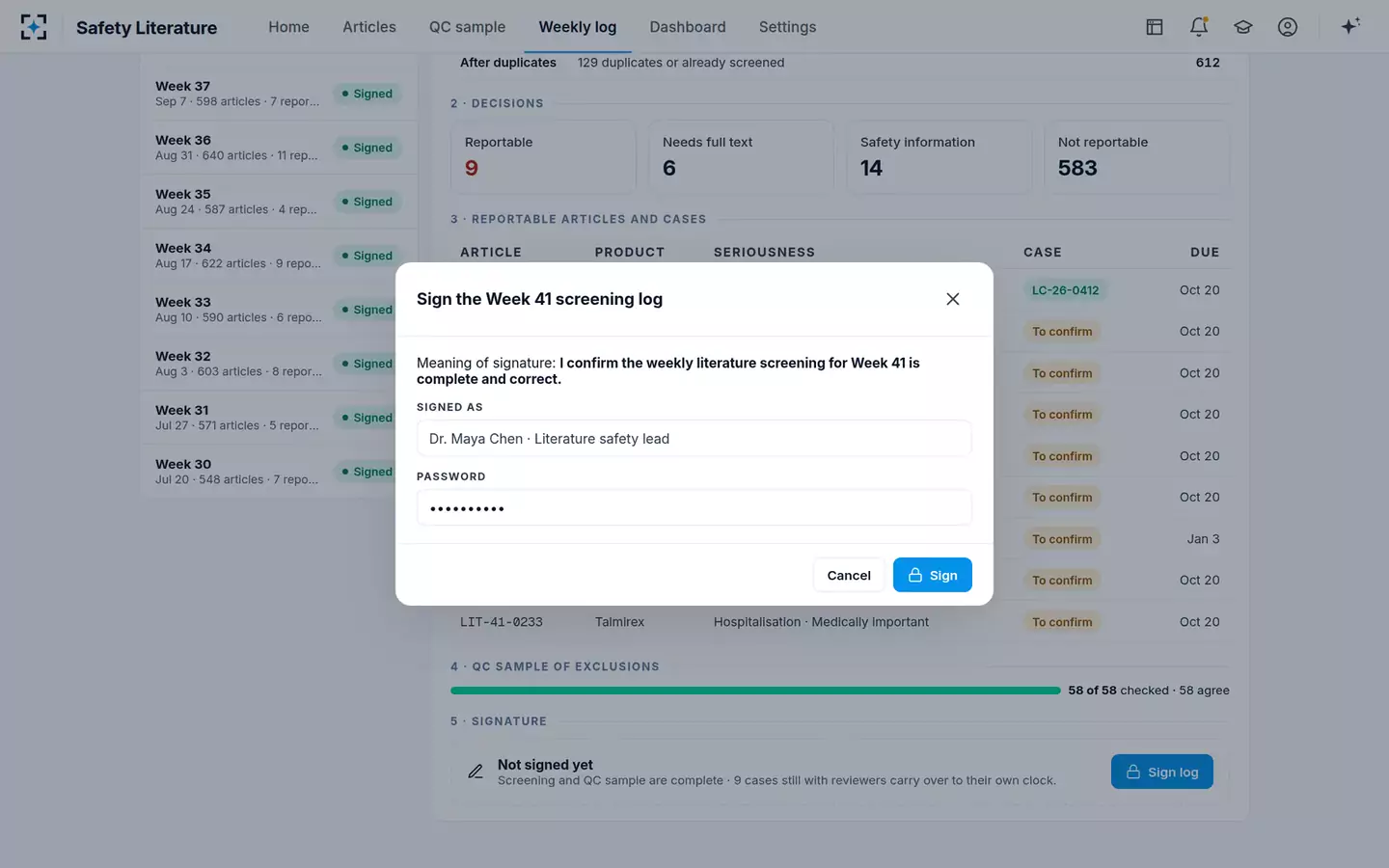Switch to the QC sample tab
The image size is (1389, 868).
click(x=467, y=27)
